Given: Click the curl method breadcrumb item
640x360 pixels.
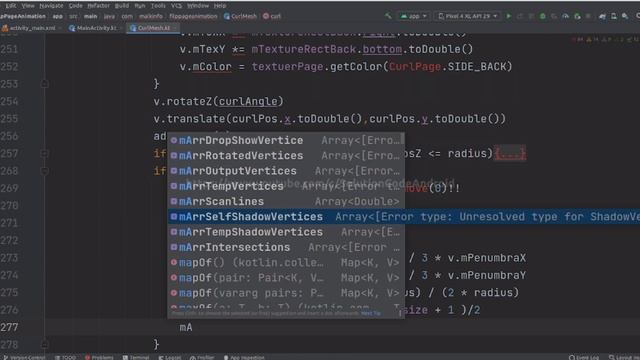Looking at the screenshot, I should click(272, 16).
